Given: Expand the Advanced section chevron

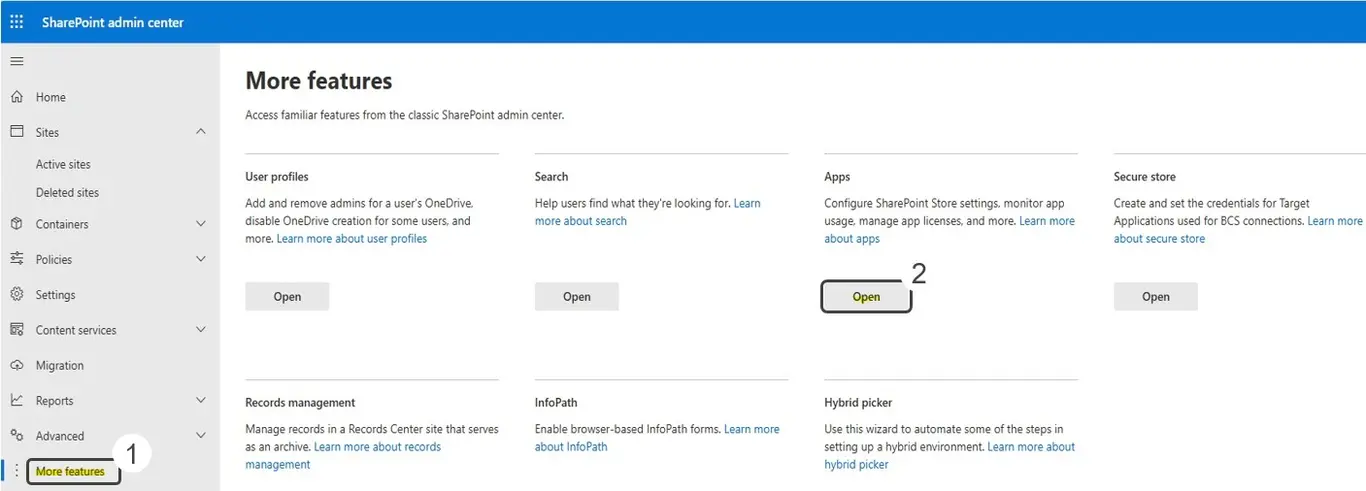Looking at the screenshot, I should pos(201,436).
